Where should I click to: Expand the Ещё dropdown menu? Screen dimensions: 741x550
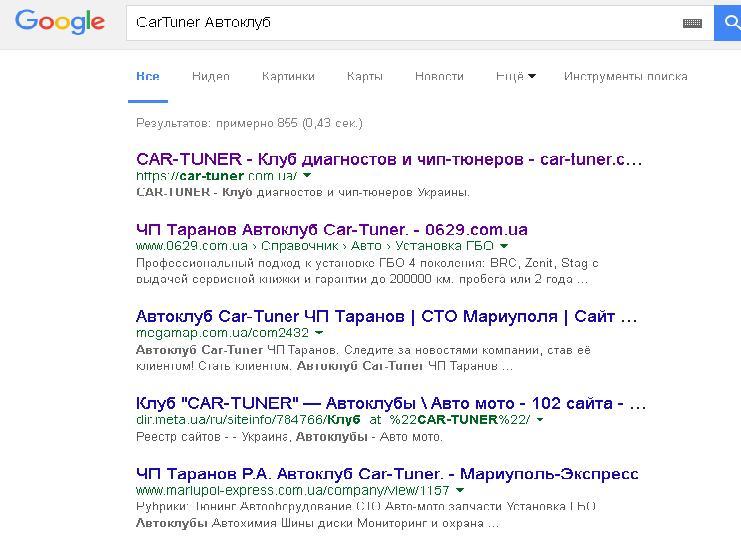515,76
